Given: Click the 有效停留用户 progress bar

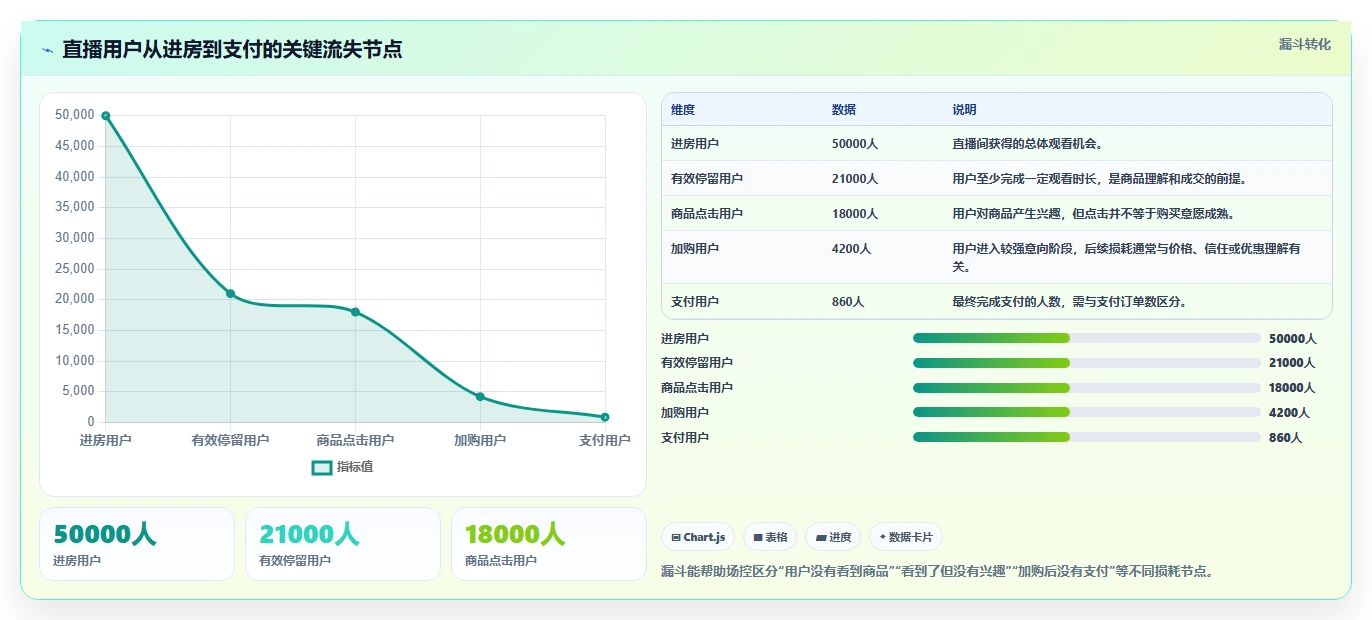Looking at the screenshot, I should click(x=1087, y=363).
